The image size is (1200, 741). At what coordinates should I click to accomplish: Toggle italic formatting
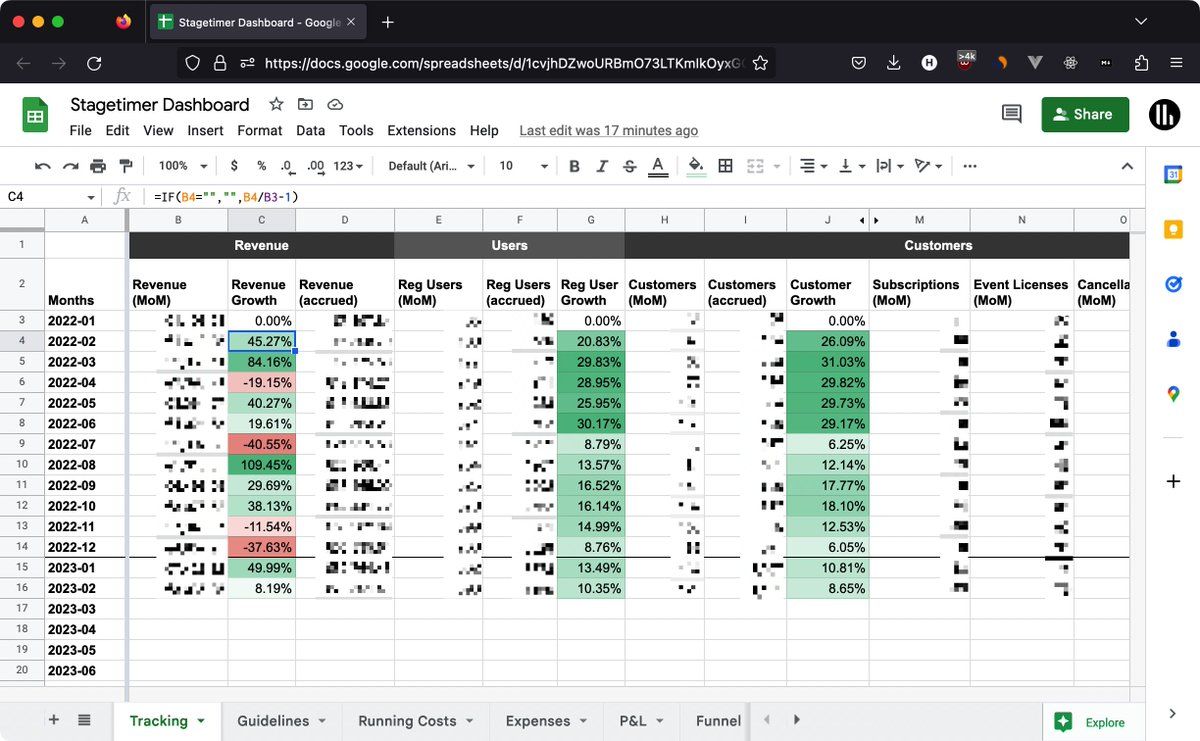click(601, 166)
